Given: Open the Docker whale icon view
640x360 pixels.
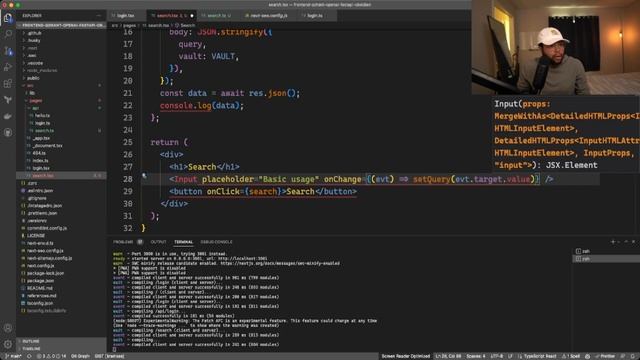Looking at the screenshot, I should pyautogui.click(x=8, y=116).
